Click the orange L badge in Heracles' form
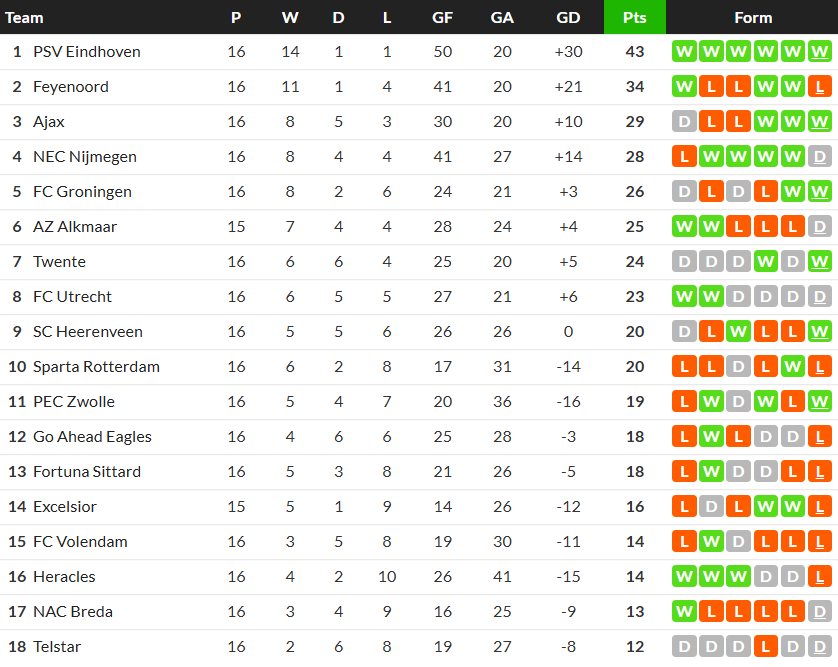 tap(820, 576)
